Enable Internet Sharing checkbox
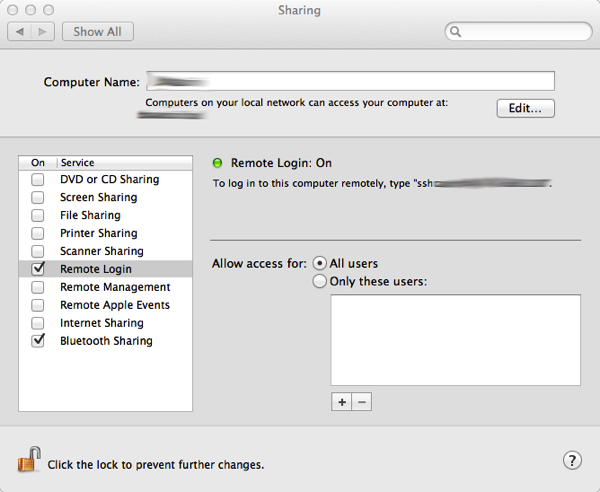This screenshot has width=600, height=492. pyautogui.click(x=38, y=323)
